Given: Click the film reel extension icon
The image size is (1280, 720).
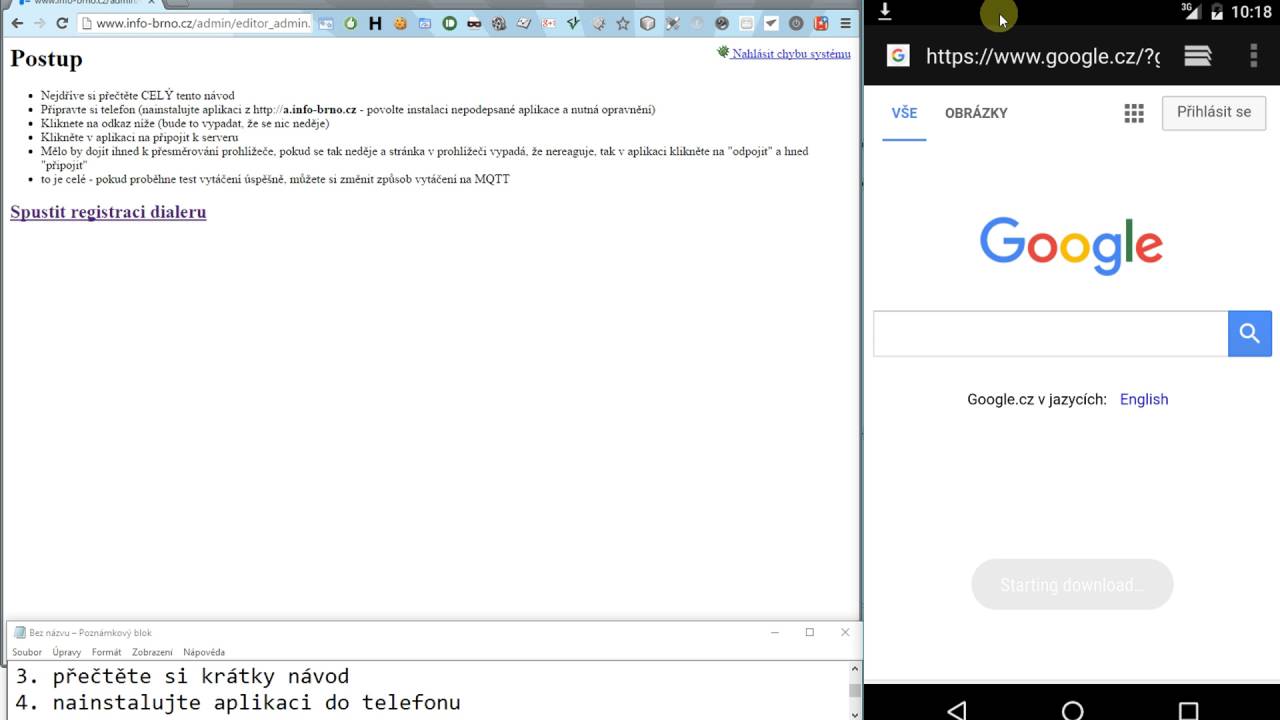Looking at the screenshot, I should point(499,23).
